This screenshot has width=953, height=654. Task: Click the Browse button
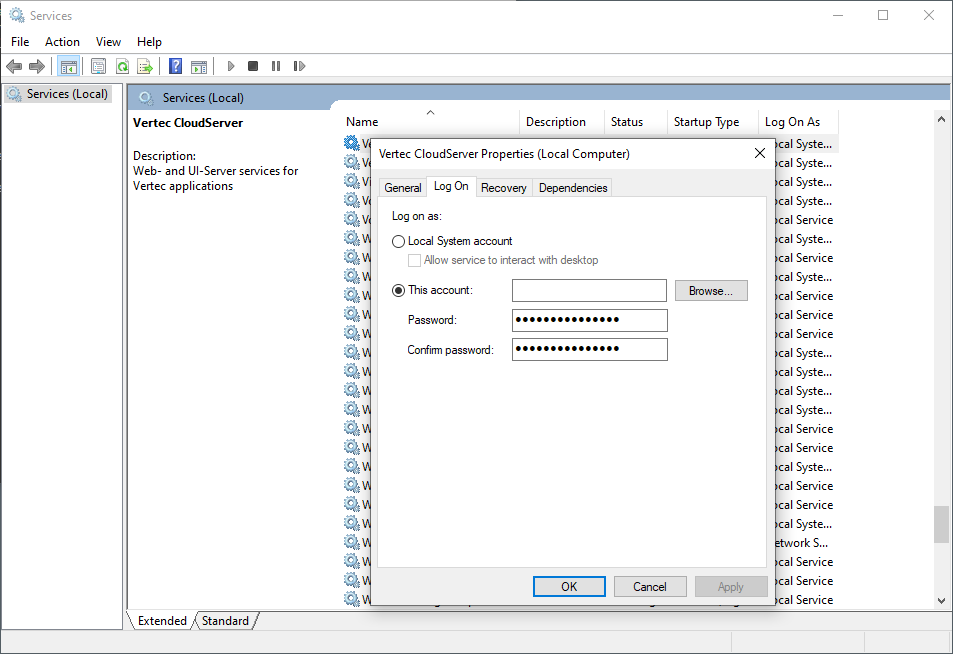[x=711, y=290]
